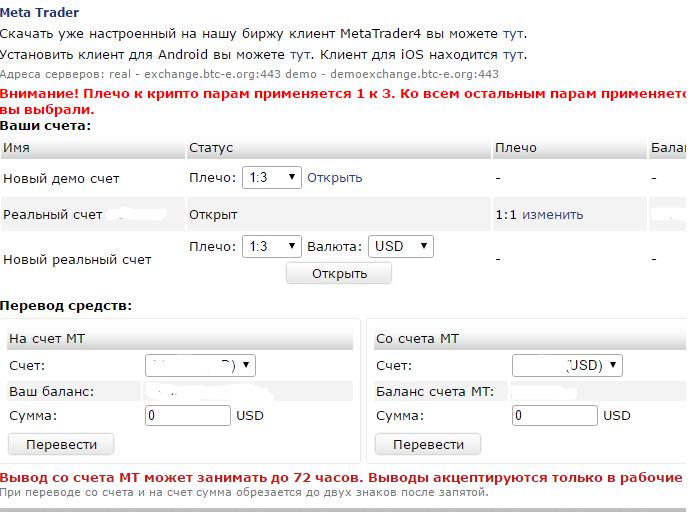Image resolution: width=690 pixels, height=512 pixels.
Task: Click the Новый демо счет row name
Action: [x=61, y=179]
